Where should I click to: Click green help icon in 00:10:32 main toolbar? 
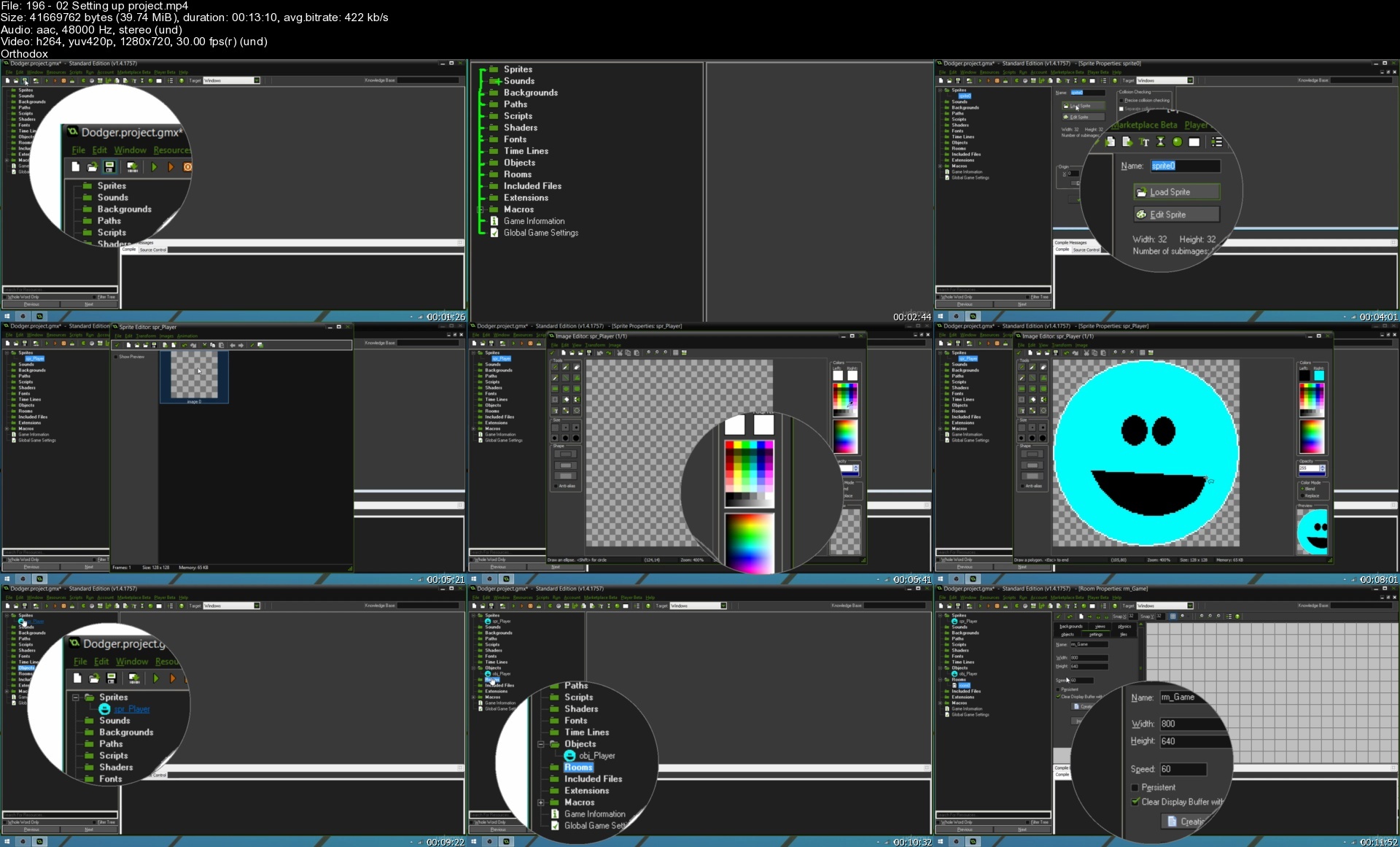click(x=647, y=606)
